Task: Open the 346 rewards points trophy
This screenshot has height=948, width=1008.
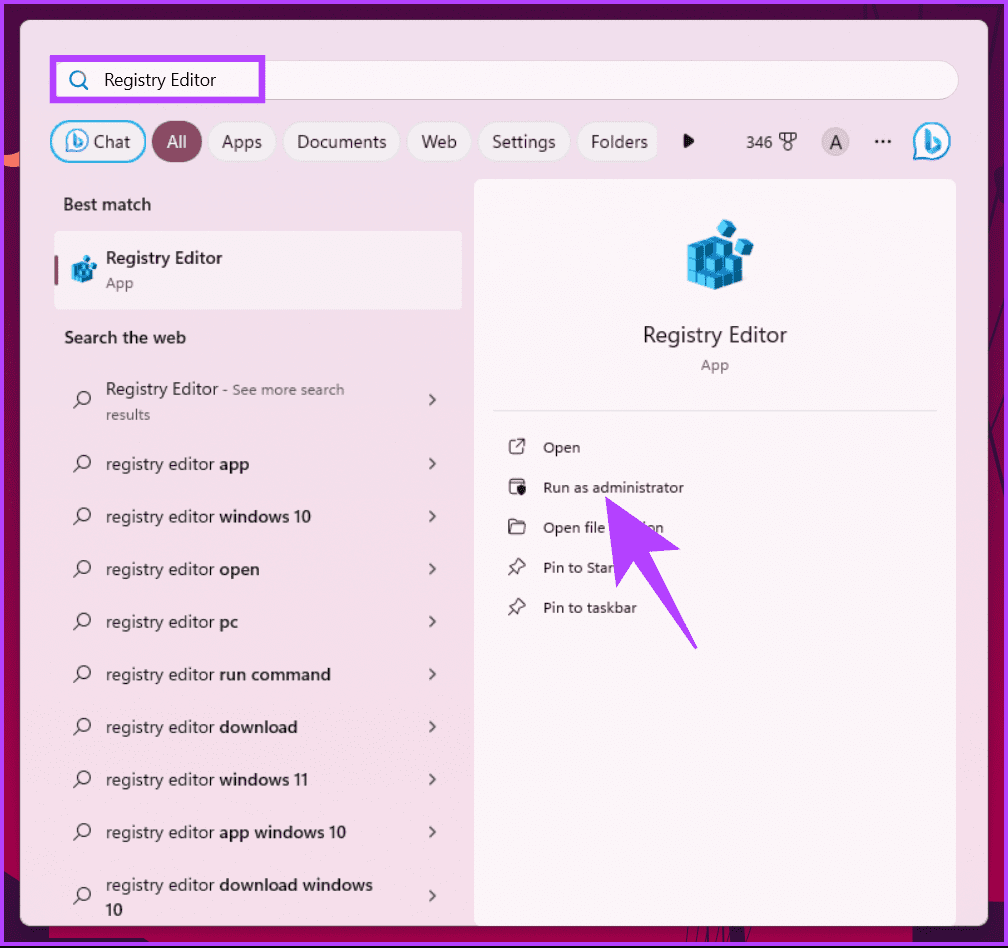Action: coord(771,141)
